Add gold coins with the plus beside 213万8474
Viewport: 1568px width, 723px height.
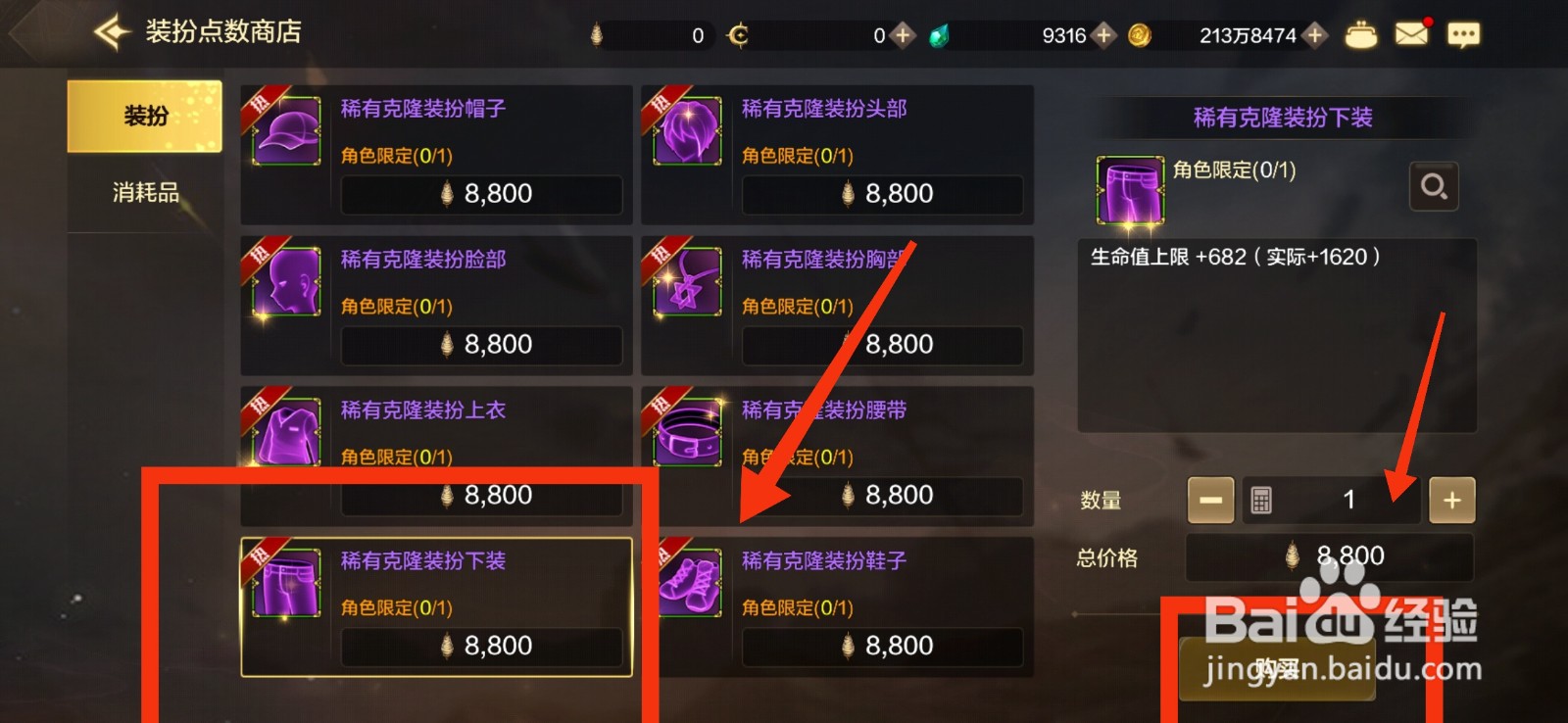[x=1315, y=35]
